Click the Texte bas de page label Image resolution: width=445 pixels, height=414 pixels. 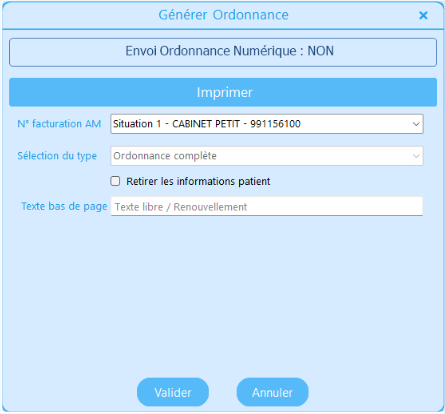coord(64,206)
